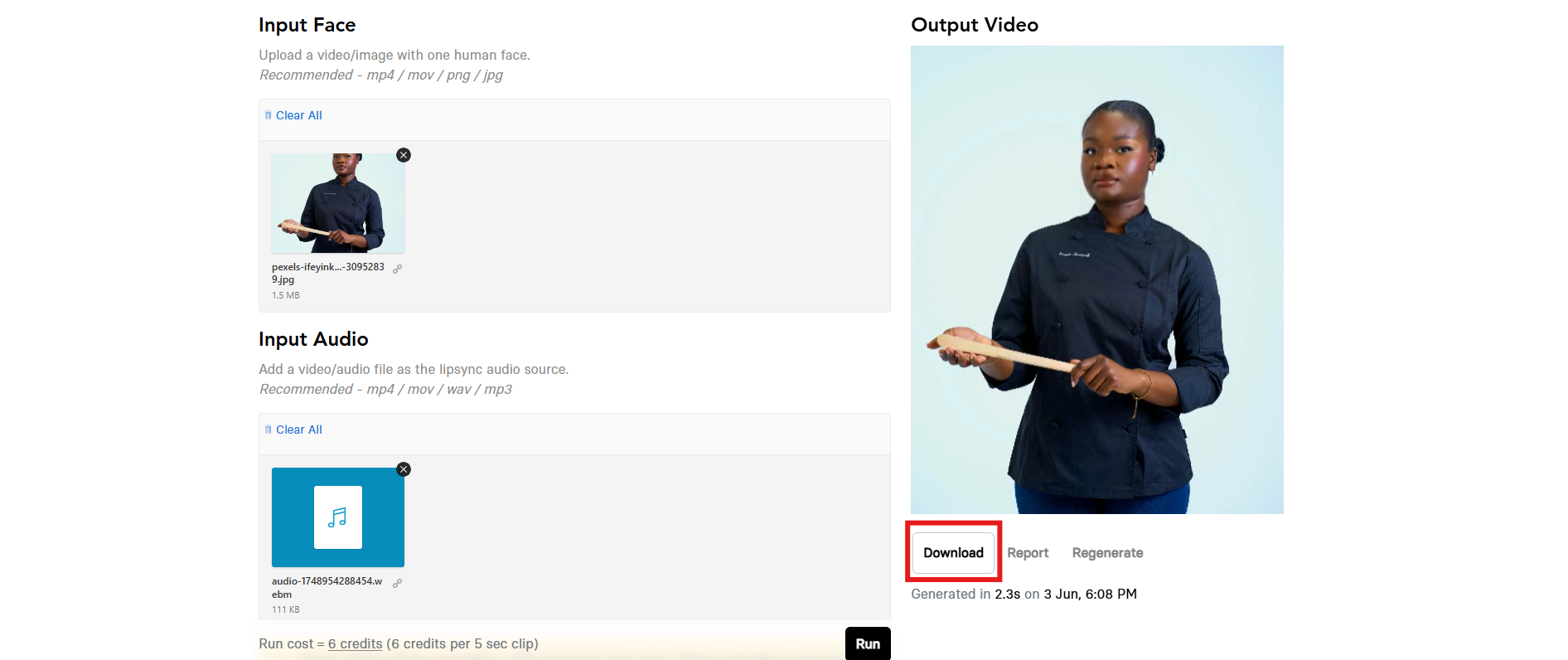Regenerate the output video

(x=1107, y=553)
